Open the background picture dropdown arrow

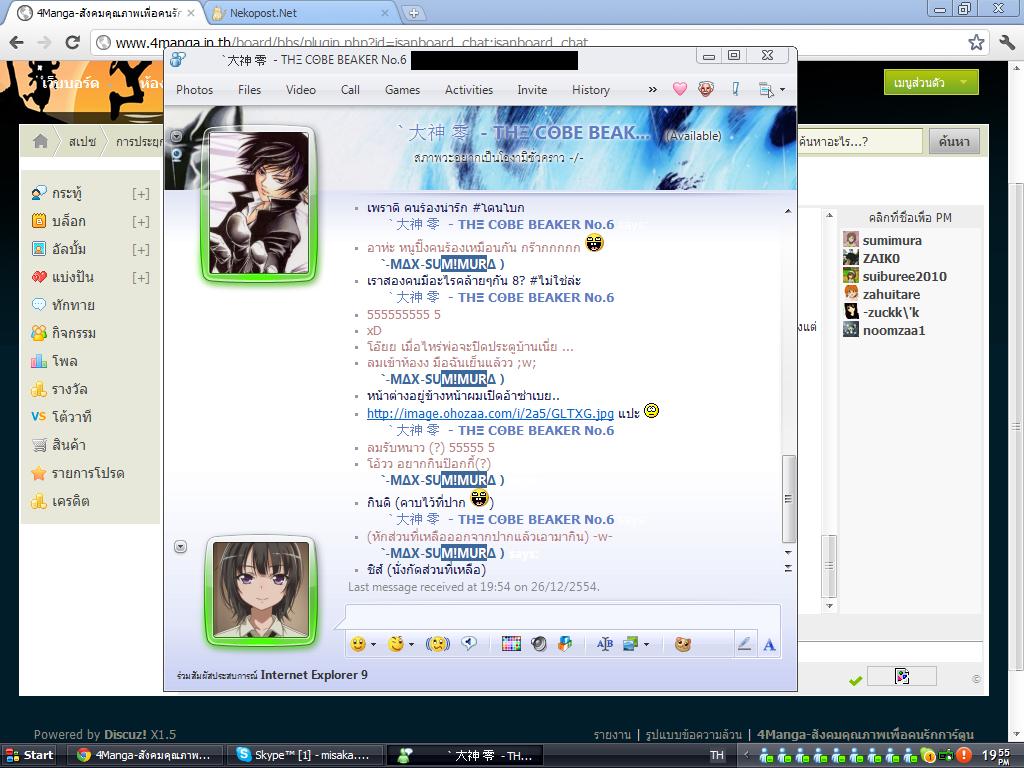click(647, 645)
